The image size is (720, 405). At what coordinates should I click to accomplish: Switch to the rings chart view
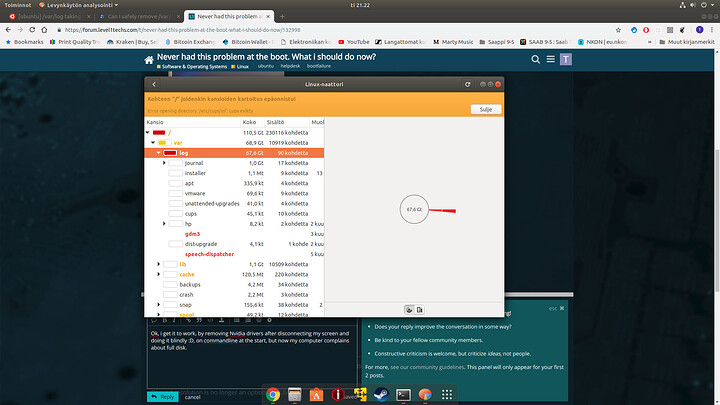pos(409,310)
